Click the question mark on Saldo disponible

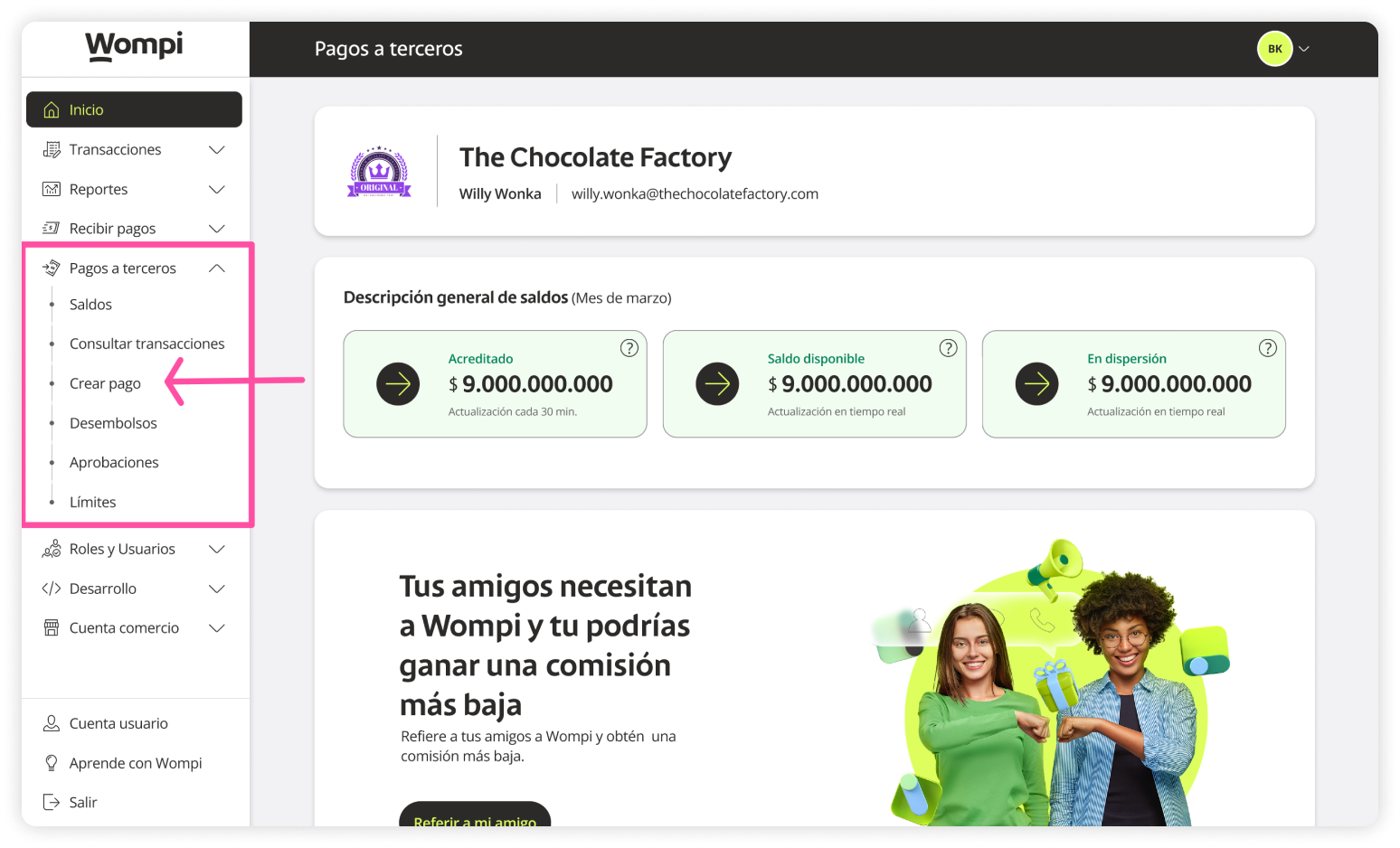pyautogui.click(x=948, y=347)
